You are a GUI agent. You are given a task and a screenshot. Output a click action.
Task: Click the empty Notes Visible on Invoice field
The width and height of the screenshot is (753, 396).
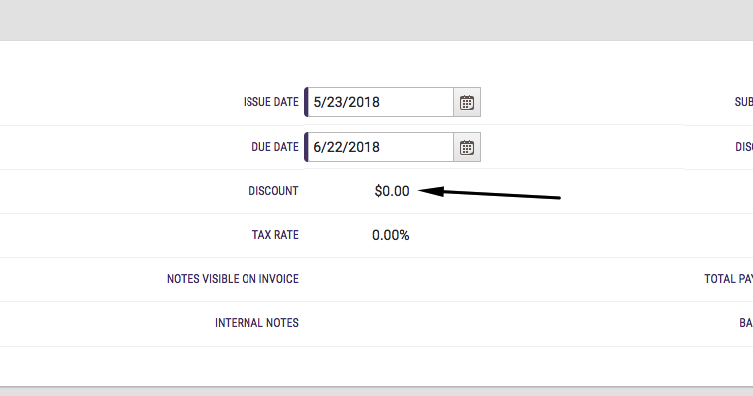coord(495,279)
